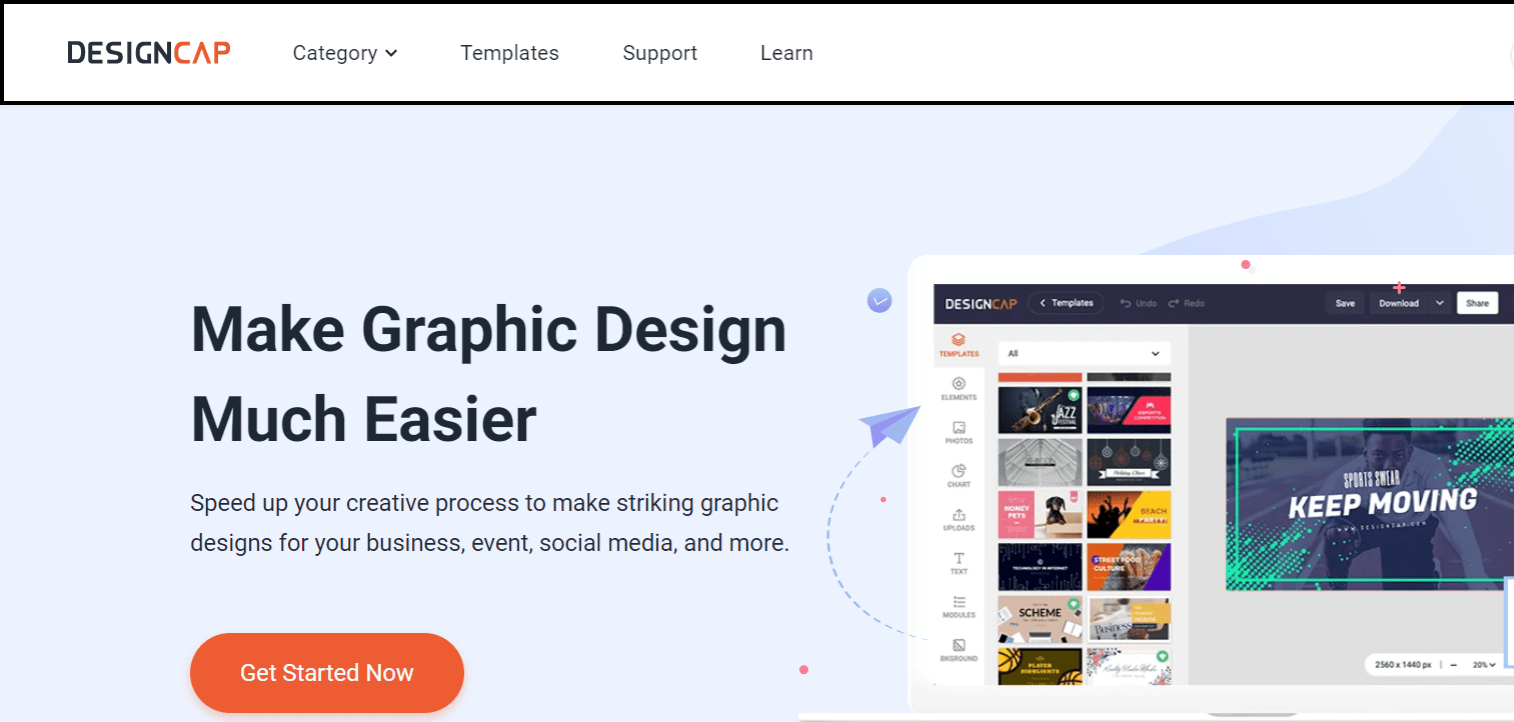
Task: Open the Modules panel
Action: point(957,601)
